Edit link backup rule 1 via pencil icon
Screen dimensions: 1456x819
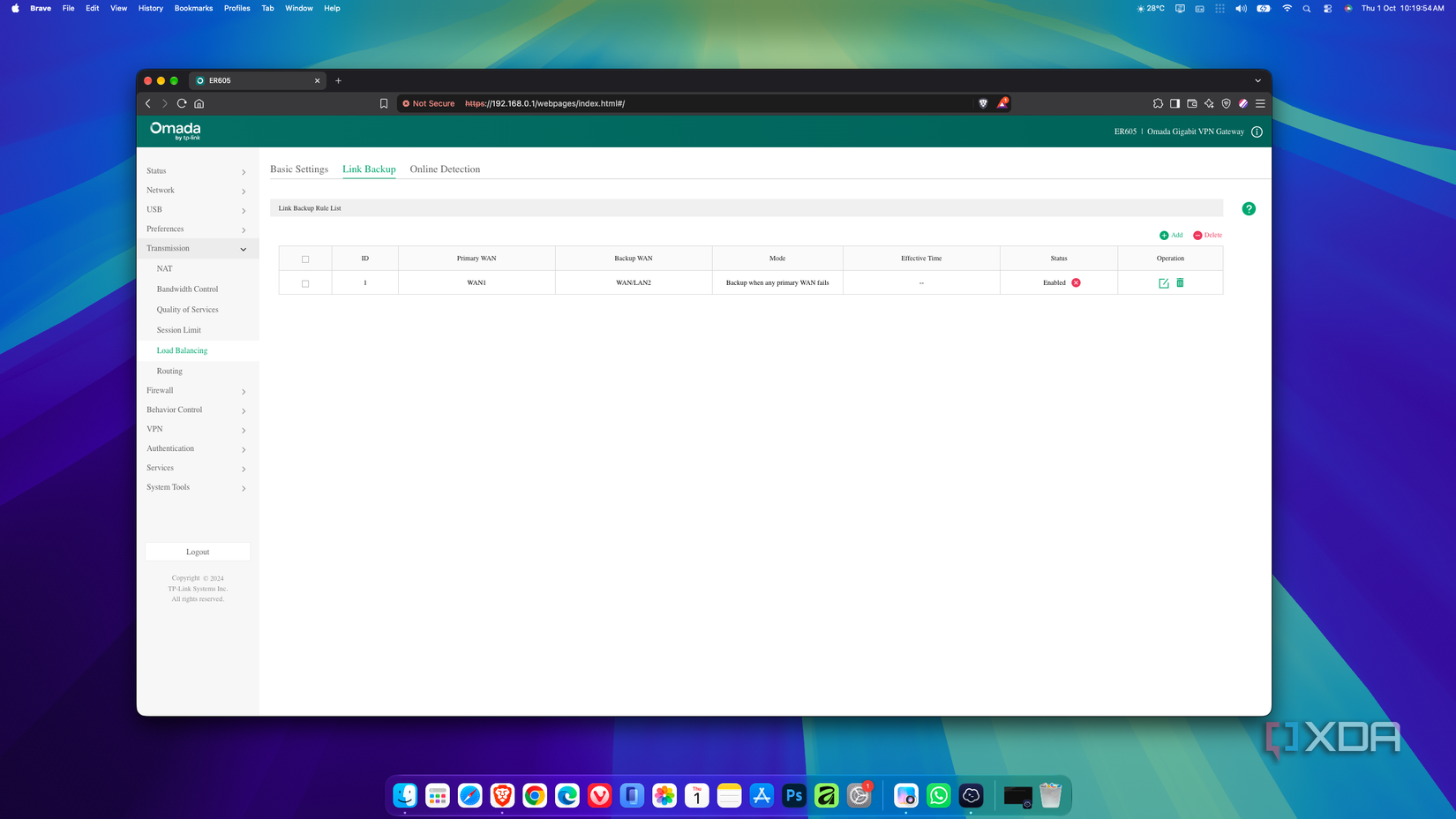coord(1164,283)
